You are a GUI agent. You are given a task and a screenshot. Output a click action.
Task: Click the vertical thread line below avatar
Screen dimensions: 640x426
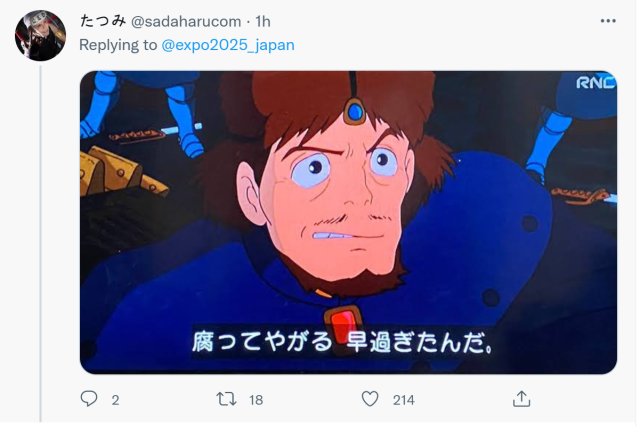pos(40,244)
